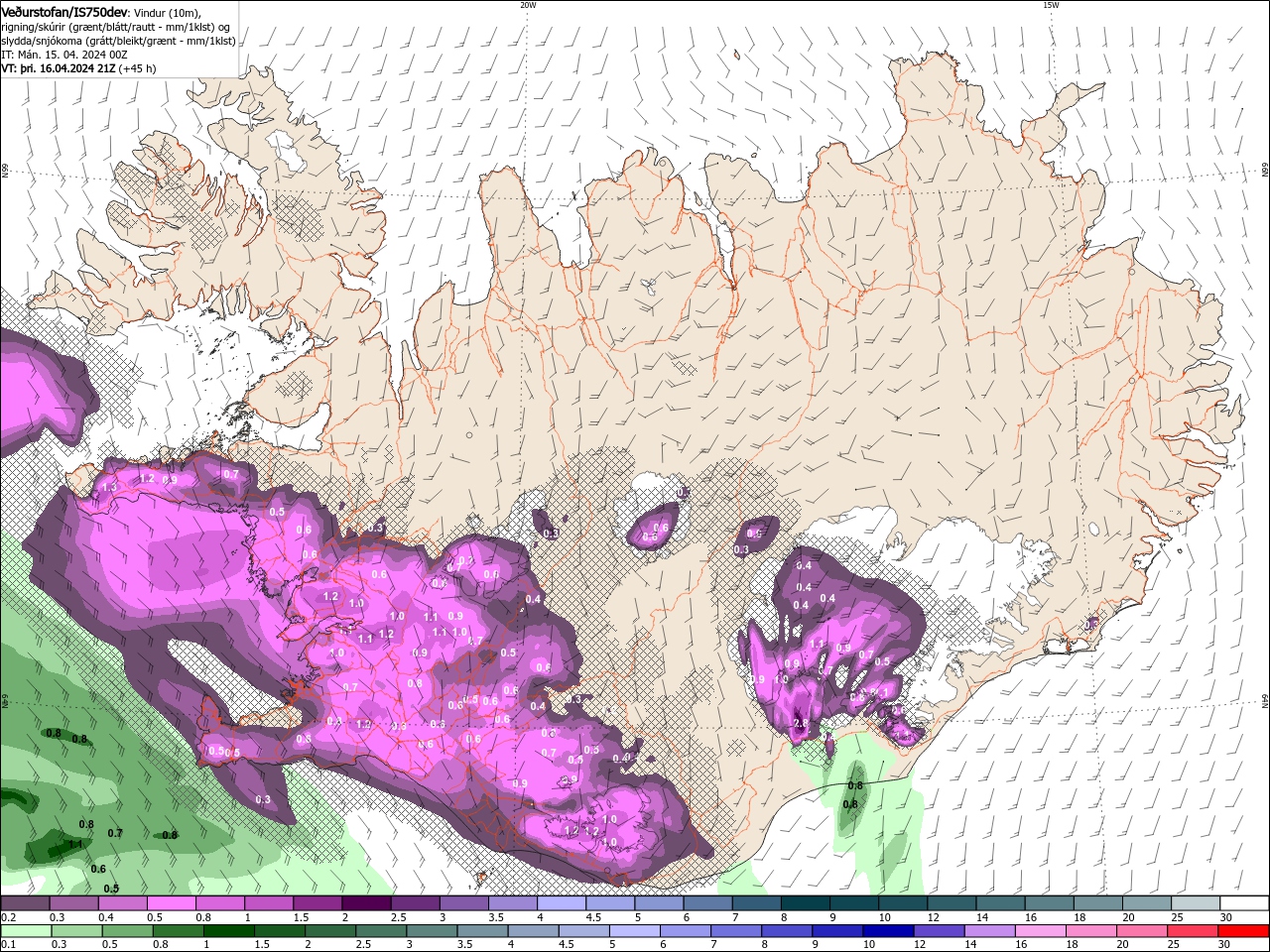Pick rain legend swatch between 7 and 8
This screenshot has width=1270, height=952.
click(x=738, y=931)
